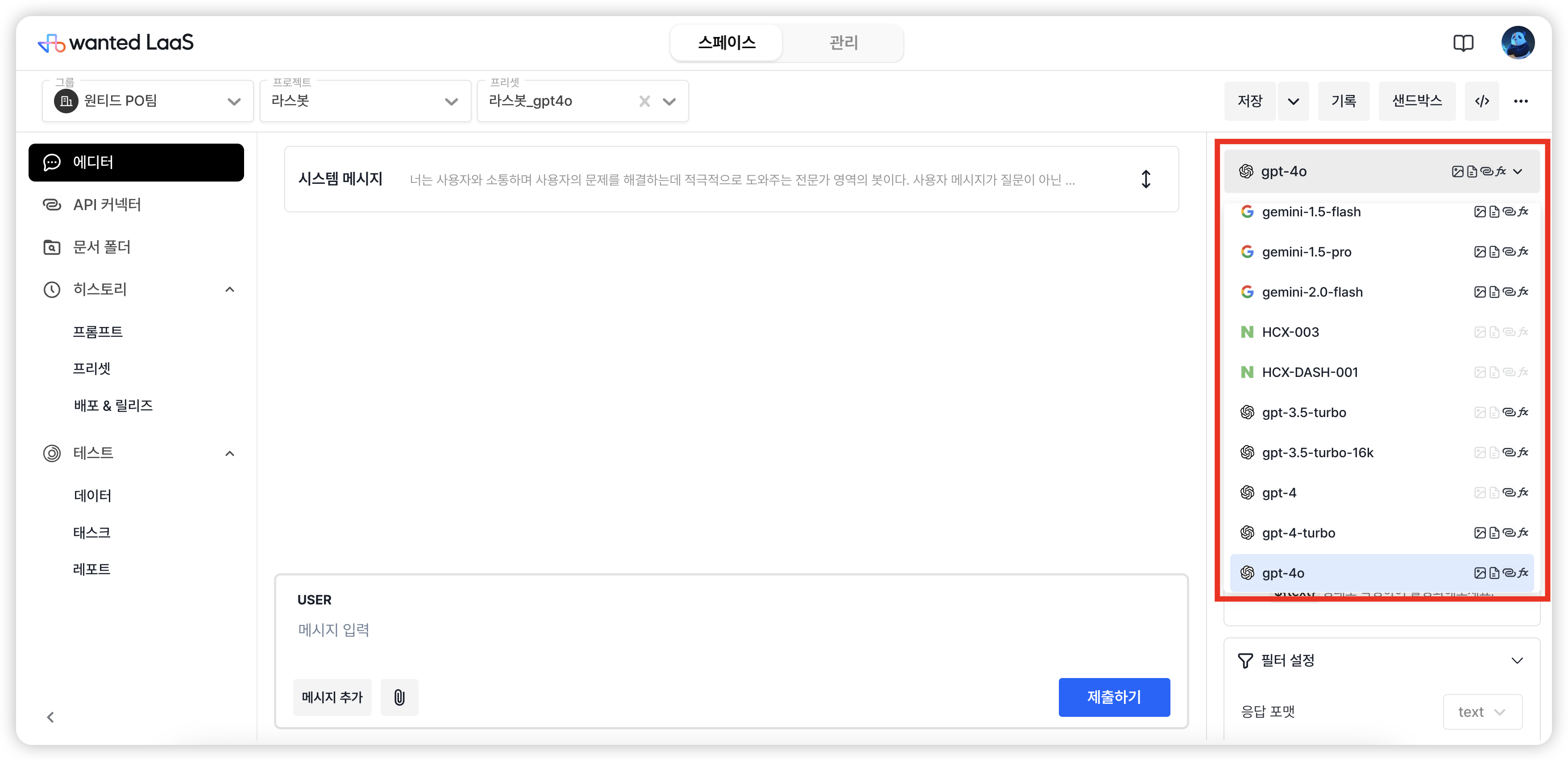Open 레포트 under 테스트
This screenshot has height=761, width=1568.
point(91,569)
